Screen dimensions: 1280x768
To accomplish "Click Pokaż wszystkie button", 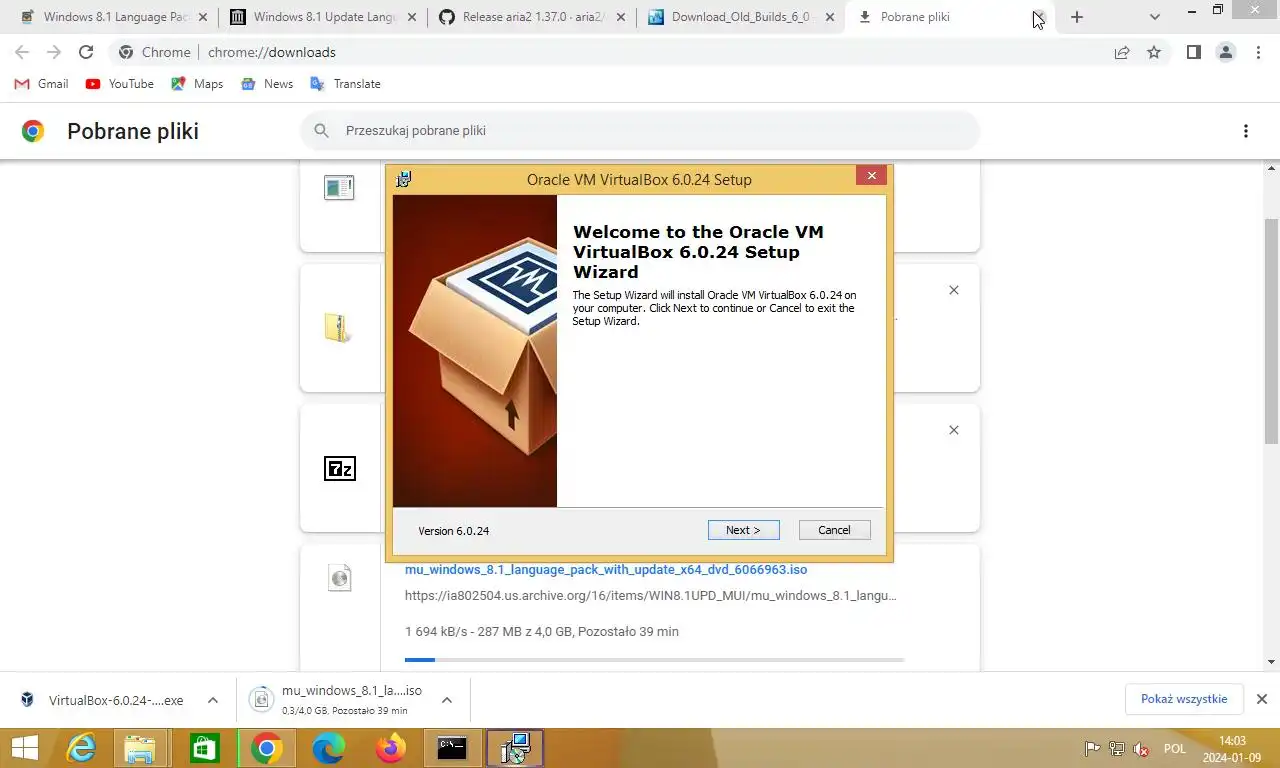I will pyautogui.click(x=1184, y=699).
